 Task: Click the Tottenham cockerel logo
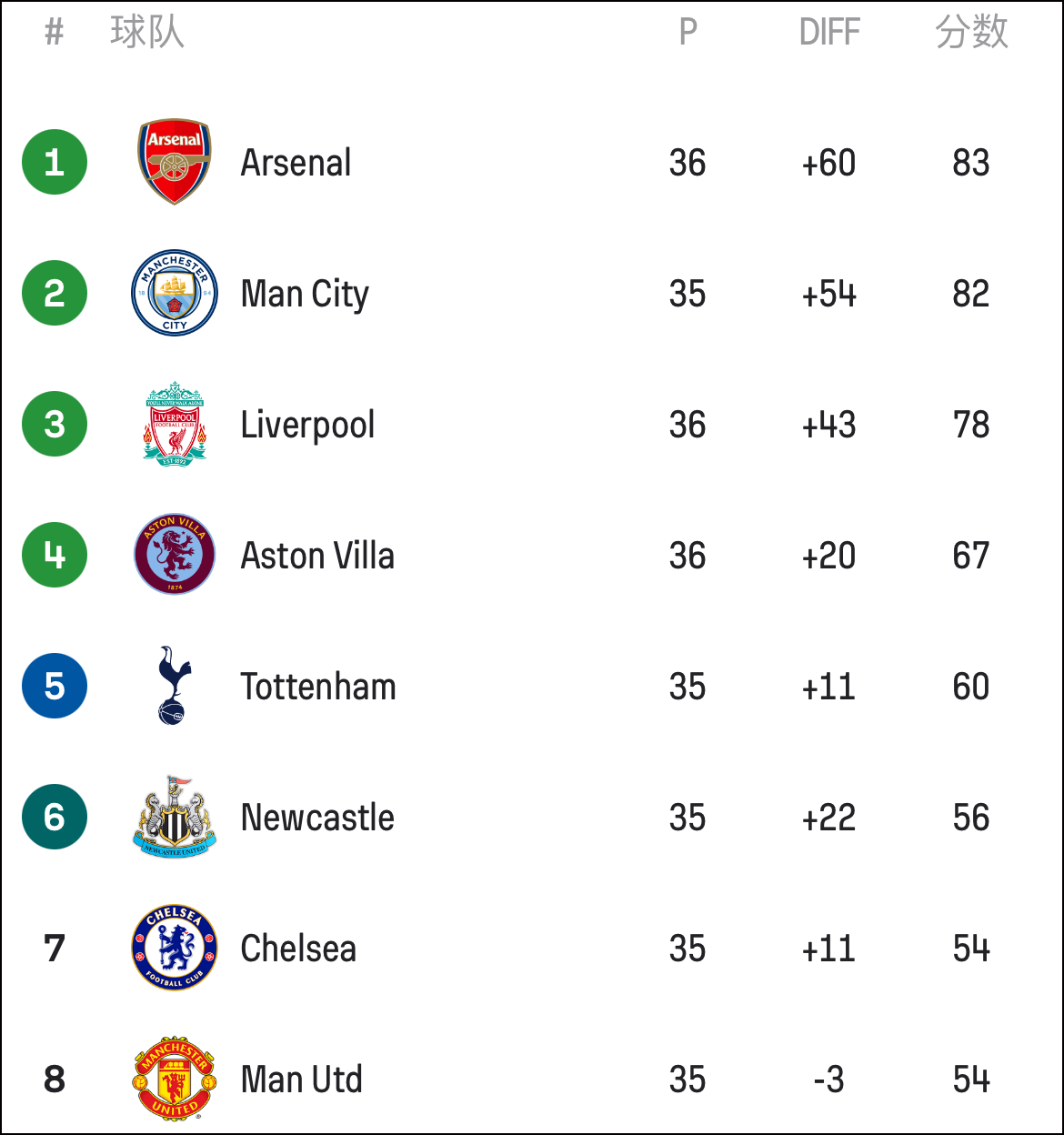point(175,686)
